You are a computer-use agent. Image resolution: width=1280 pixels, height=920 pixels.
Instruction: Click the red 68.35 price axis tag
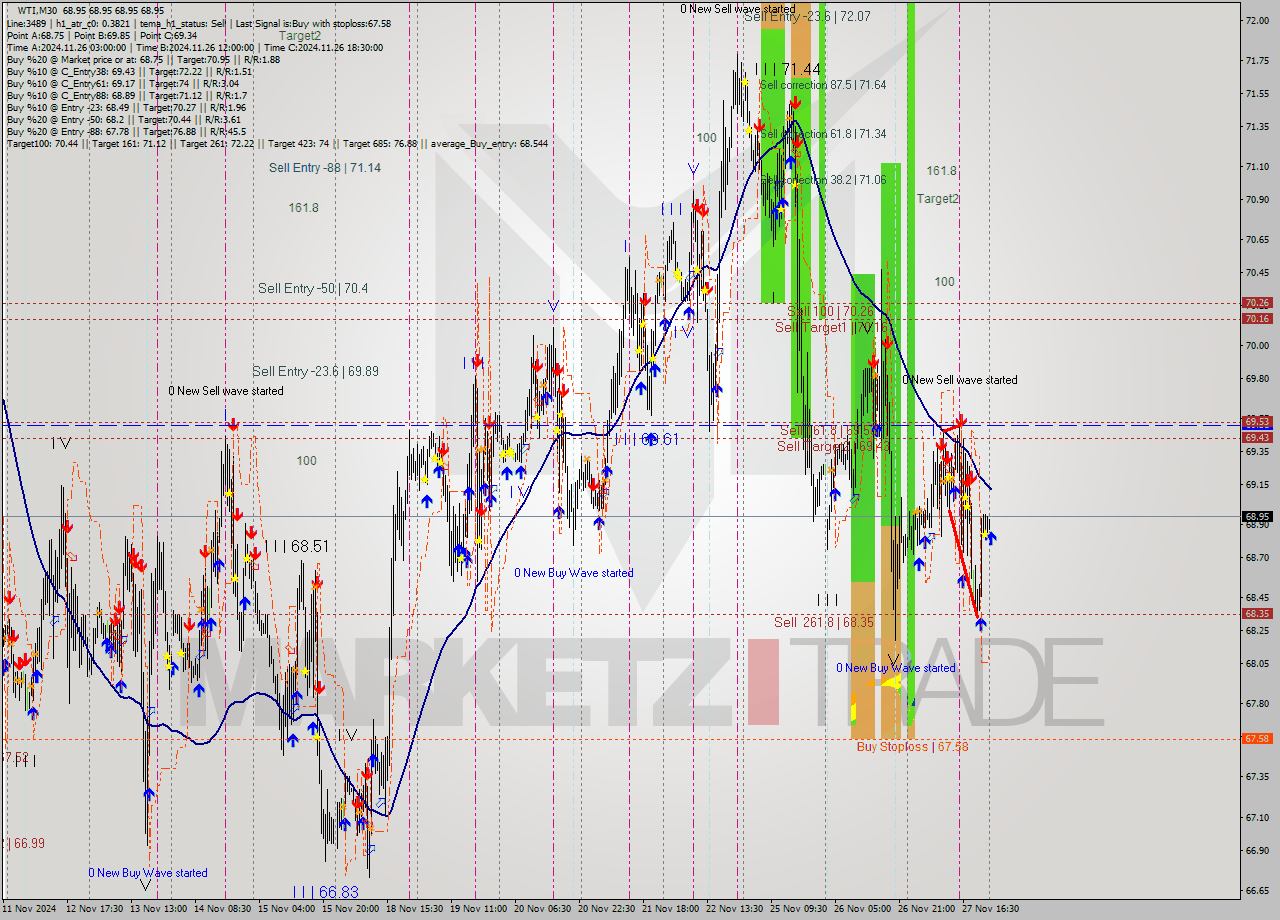tap(1257, 613)
